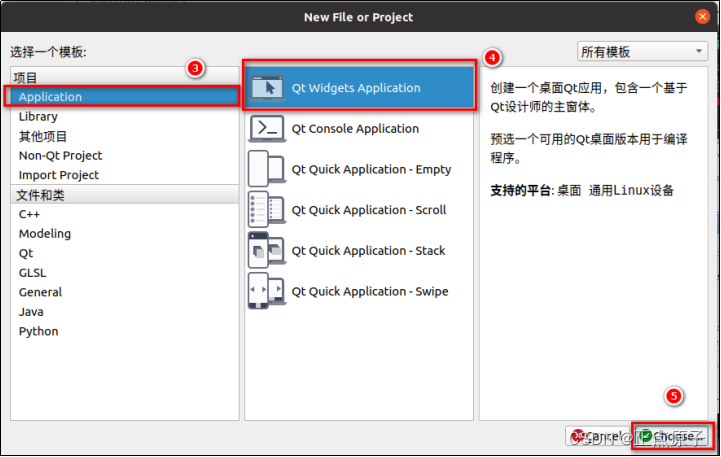Choose the Qt Console Application label

click(355, 129)
